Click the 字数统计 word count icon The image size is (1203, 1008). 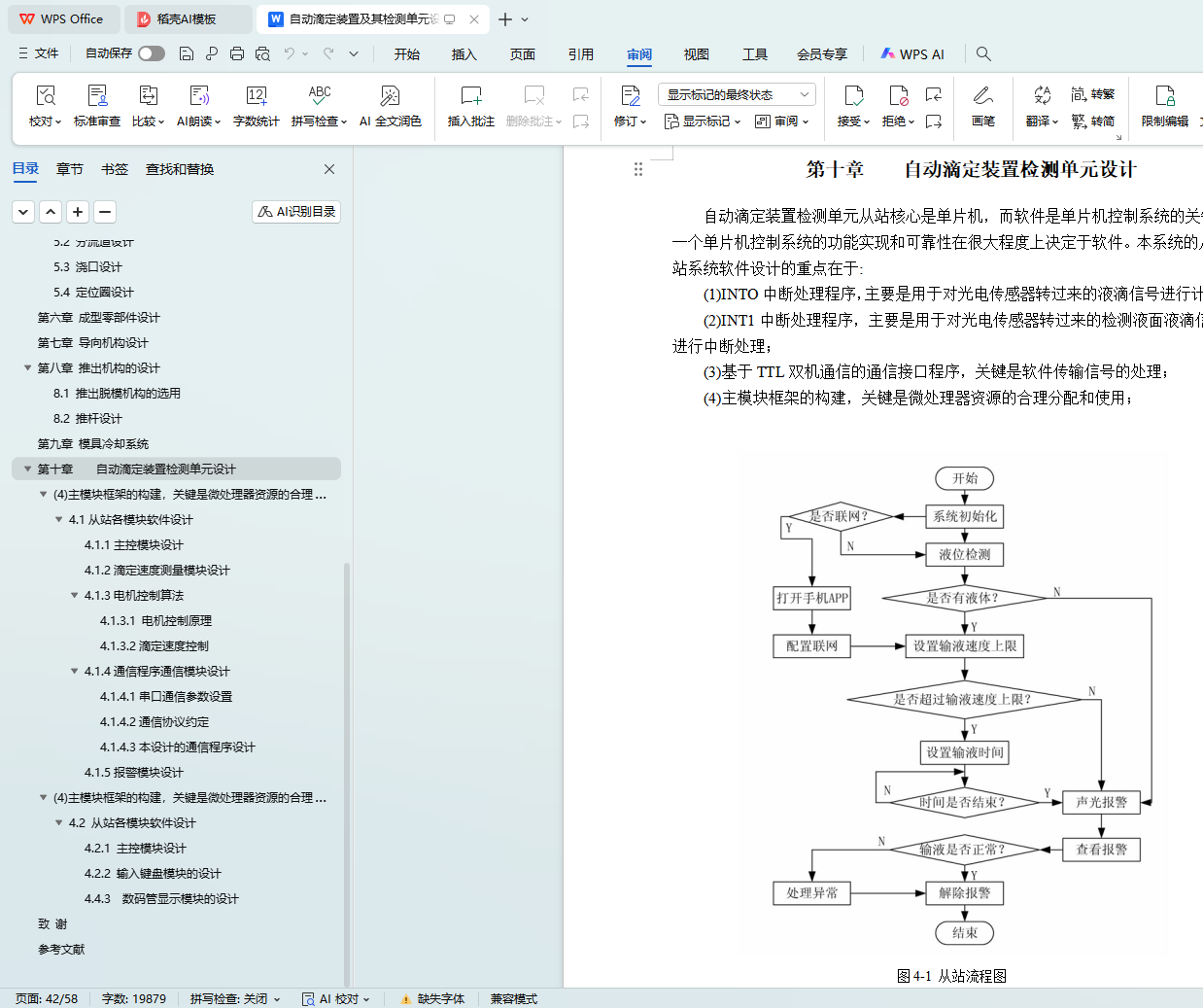256,96
